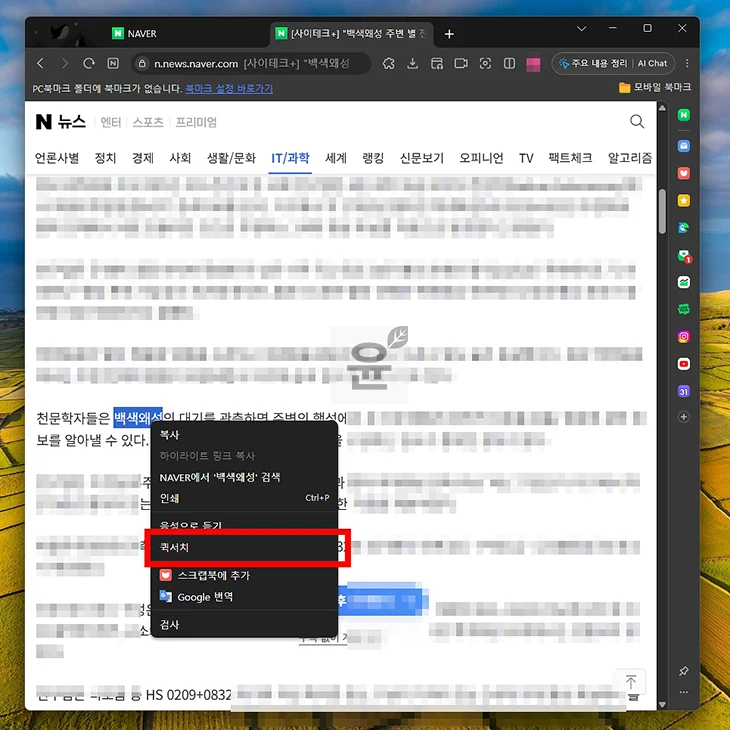Open the 정치 news category
The image size is (730, 730).
(x=105, y=158)
